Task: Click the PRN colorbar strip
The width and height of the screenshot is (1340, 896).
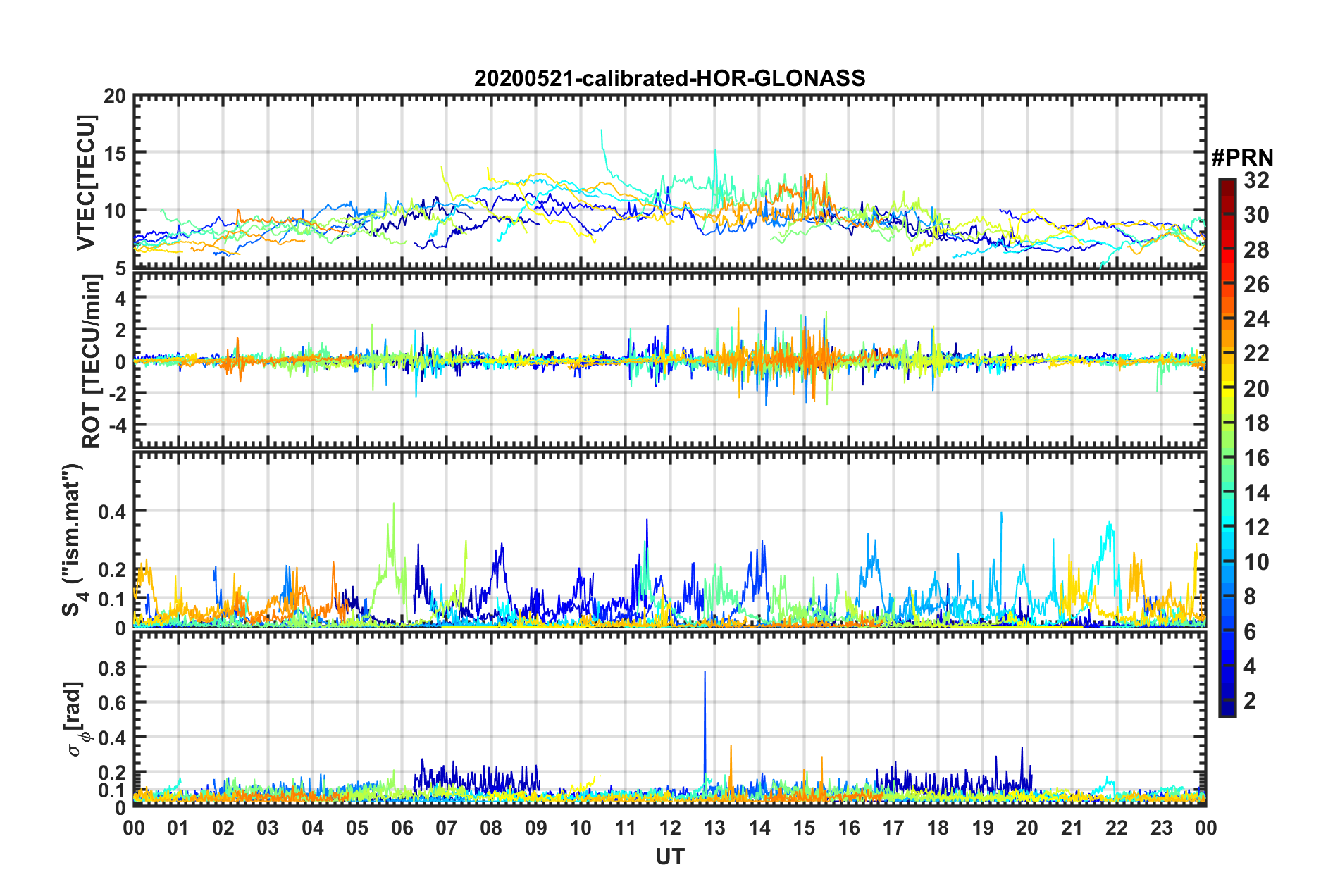Action: pyautogui.click(x=1227, y=447)
